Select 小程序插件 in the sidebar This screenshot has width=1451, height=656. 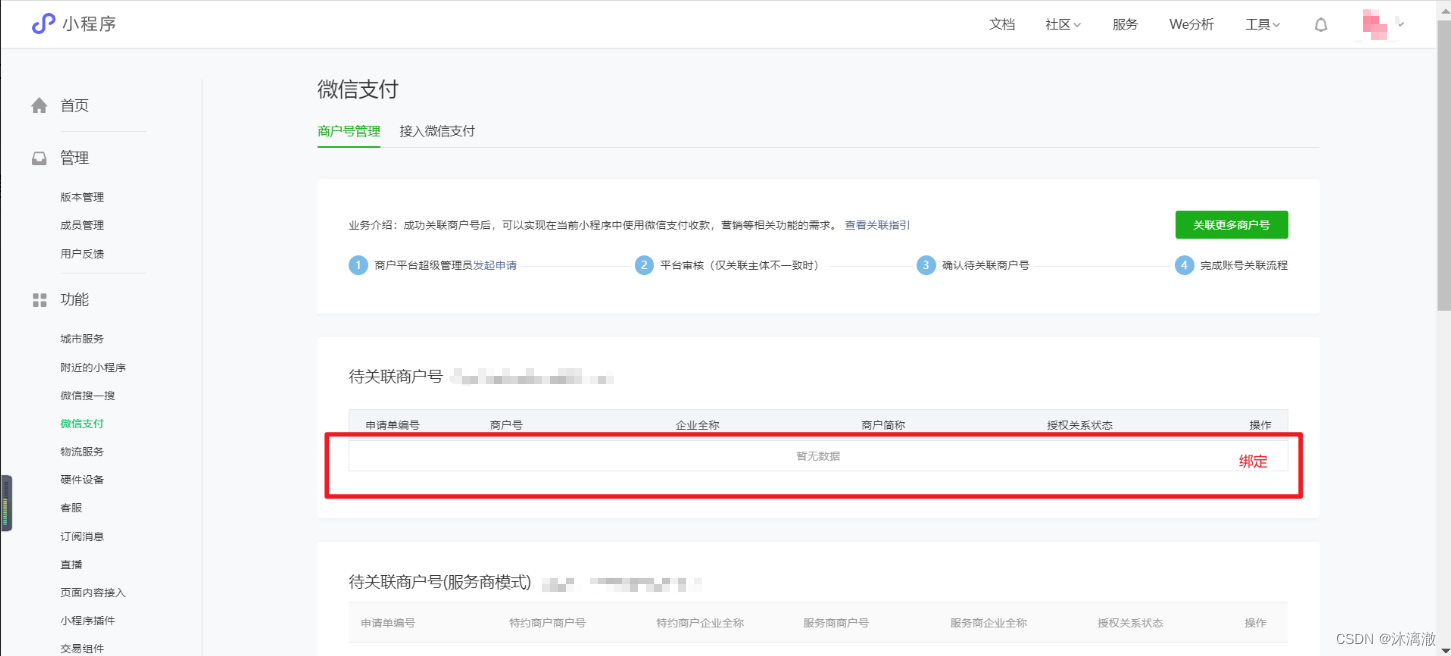point(88,621)
